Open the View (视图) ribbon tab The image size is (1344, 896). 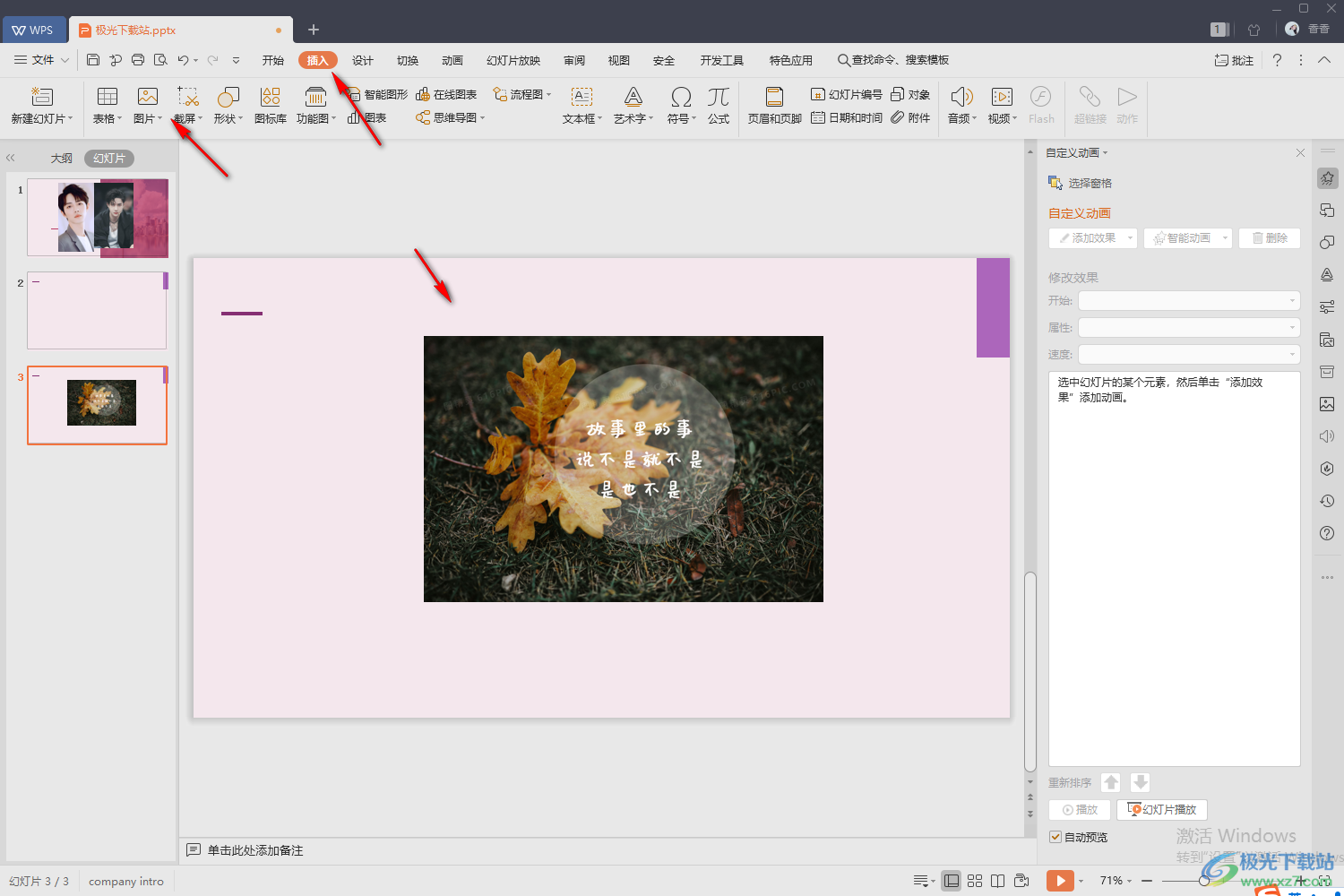[619, 60]
